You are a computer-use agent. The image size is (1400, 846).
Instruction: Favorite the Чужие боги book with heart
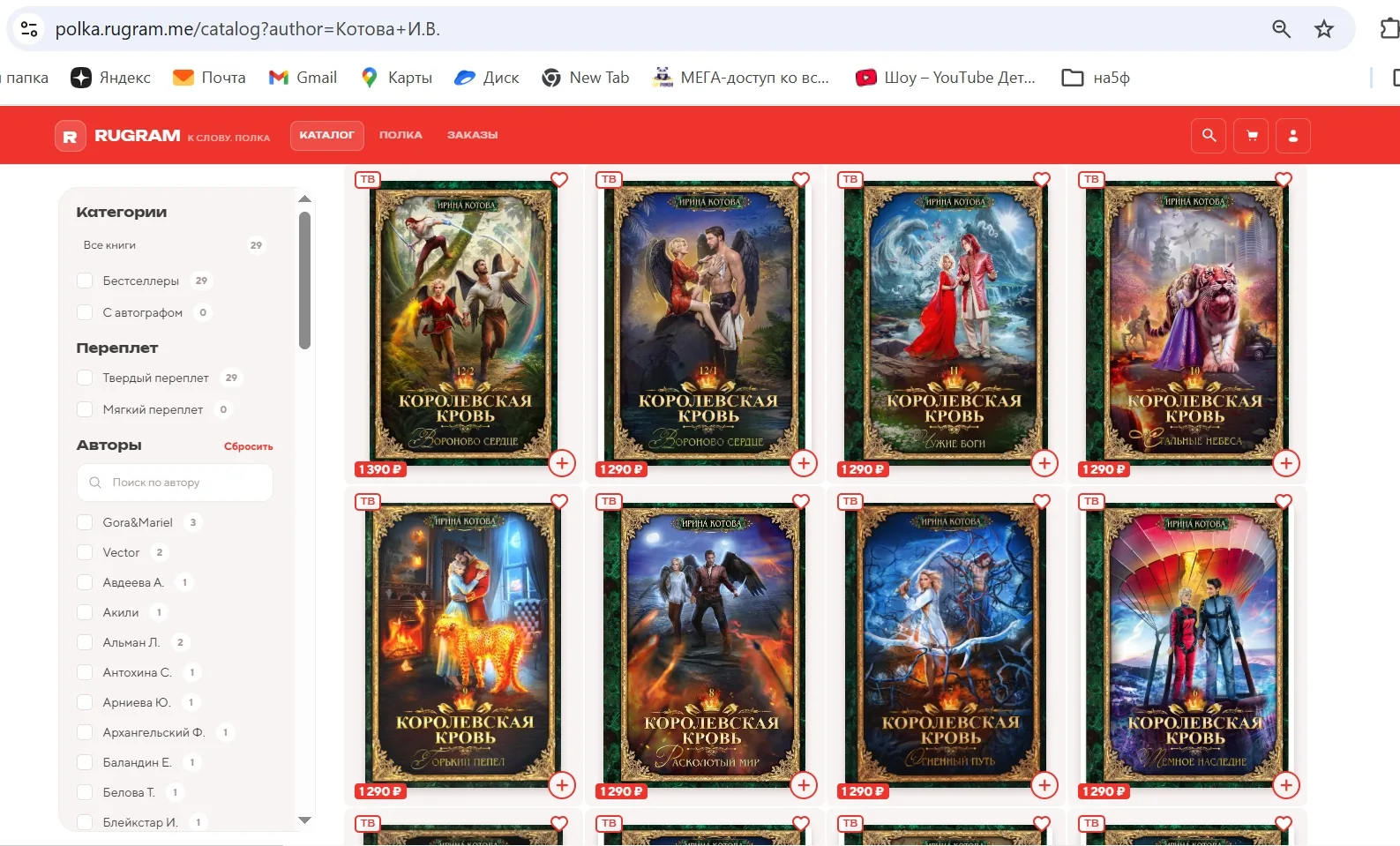1042,180
